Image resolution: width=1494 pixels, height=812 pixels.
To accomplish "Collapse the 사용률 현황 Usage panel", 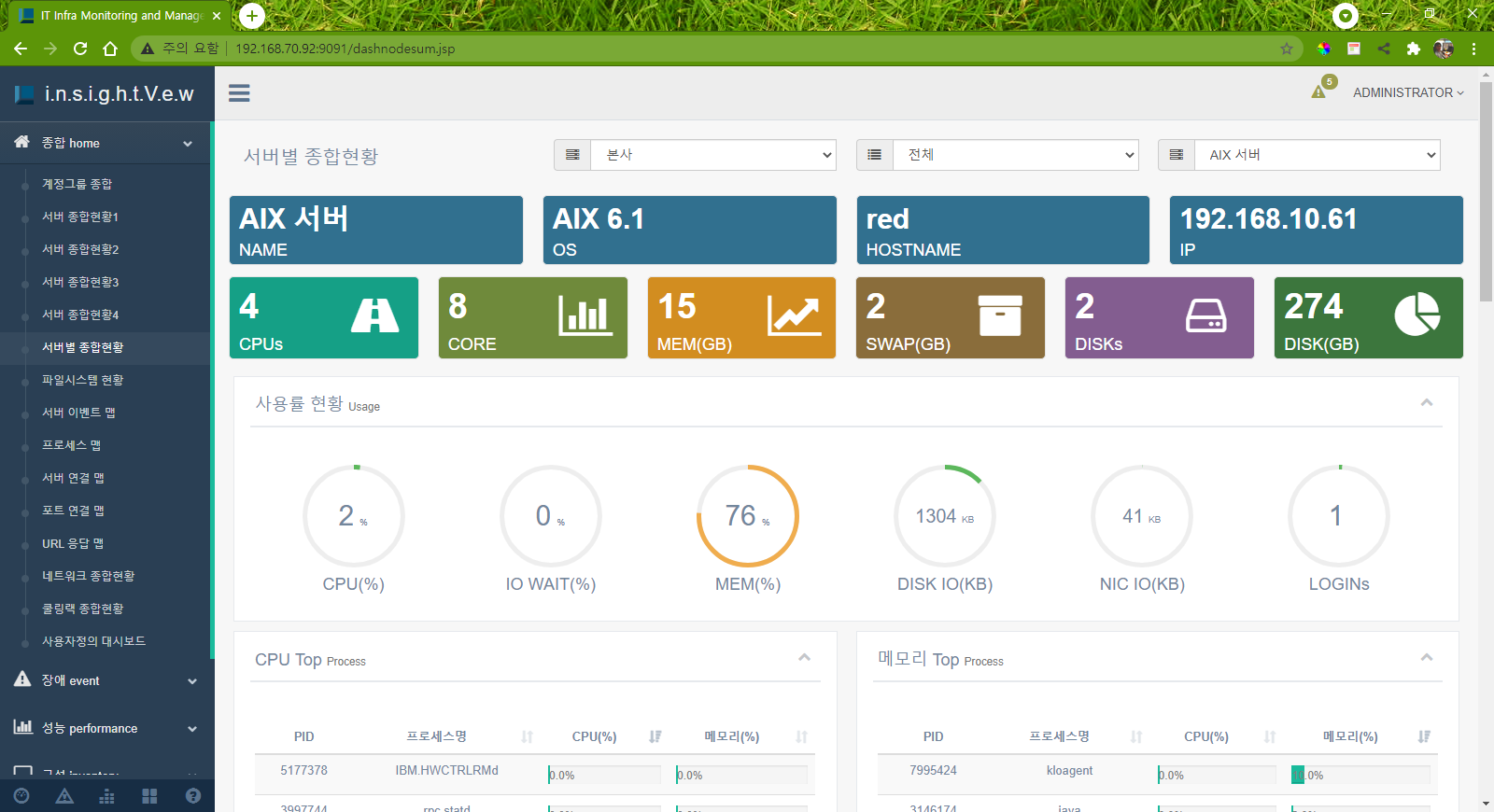I will pyautogui.click(x=1426, y=403).
